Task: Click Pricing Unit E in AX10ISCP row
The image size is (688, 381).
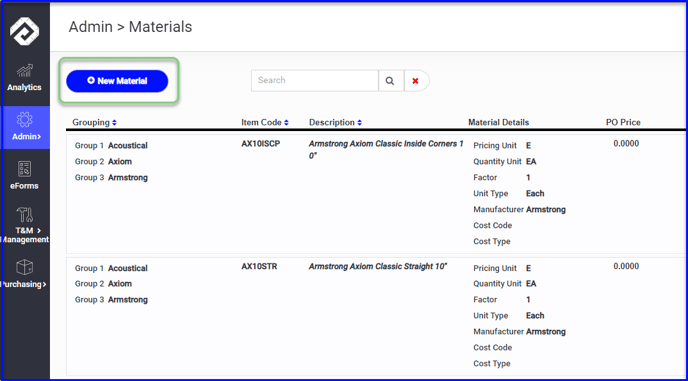Action: 502,145
